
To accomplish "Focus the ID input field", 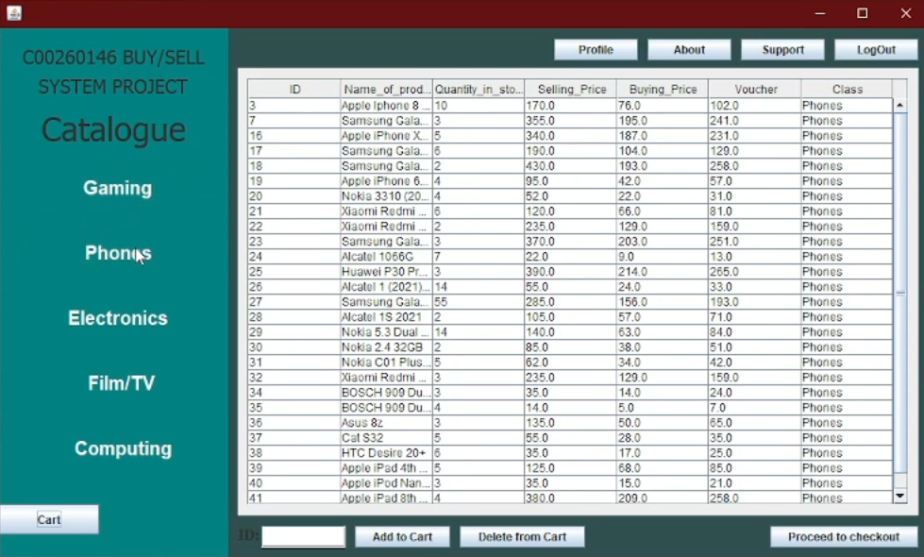I will point(303,536).
